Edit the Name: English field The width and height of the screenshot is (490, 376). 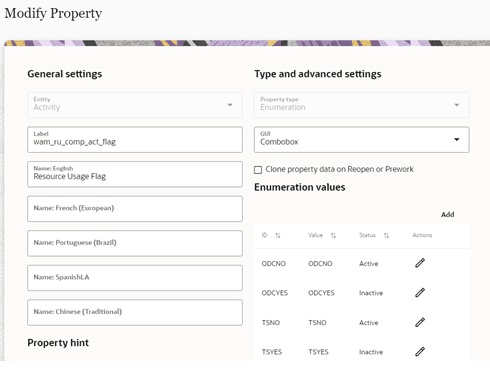(x=135, y=174)
